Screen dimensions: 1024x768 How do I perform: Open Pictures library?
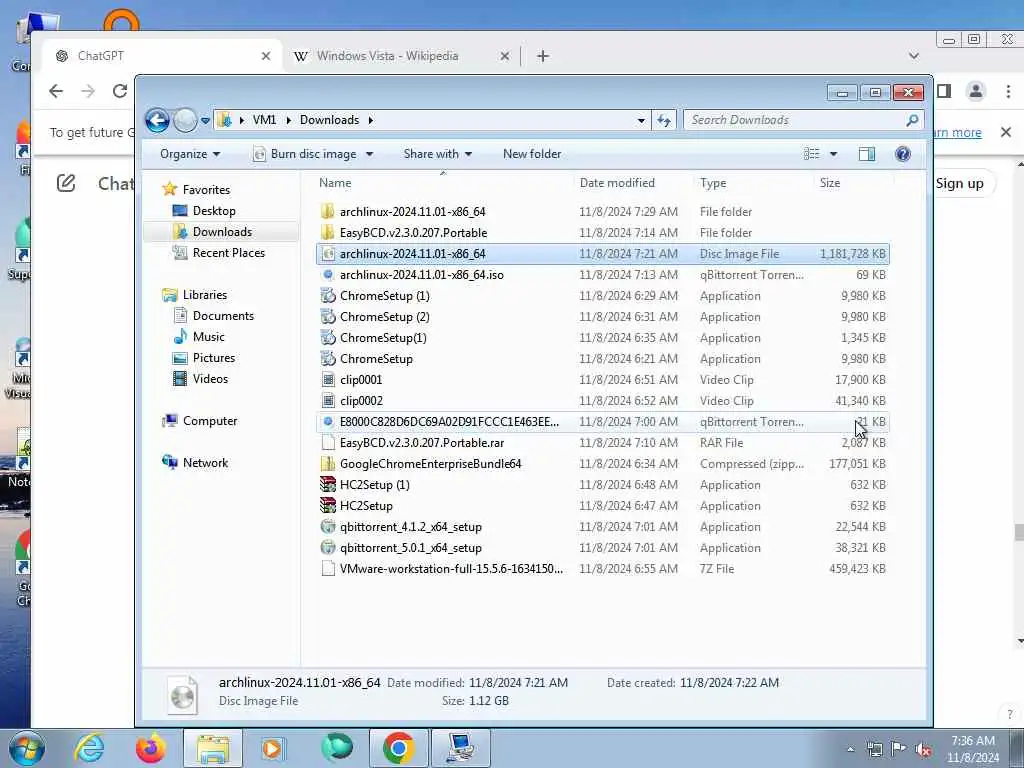214,357
